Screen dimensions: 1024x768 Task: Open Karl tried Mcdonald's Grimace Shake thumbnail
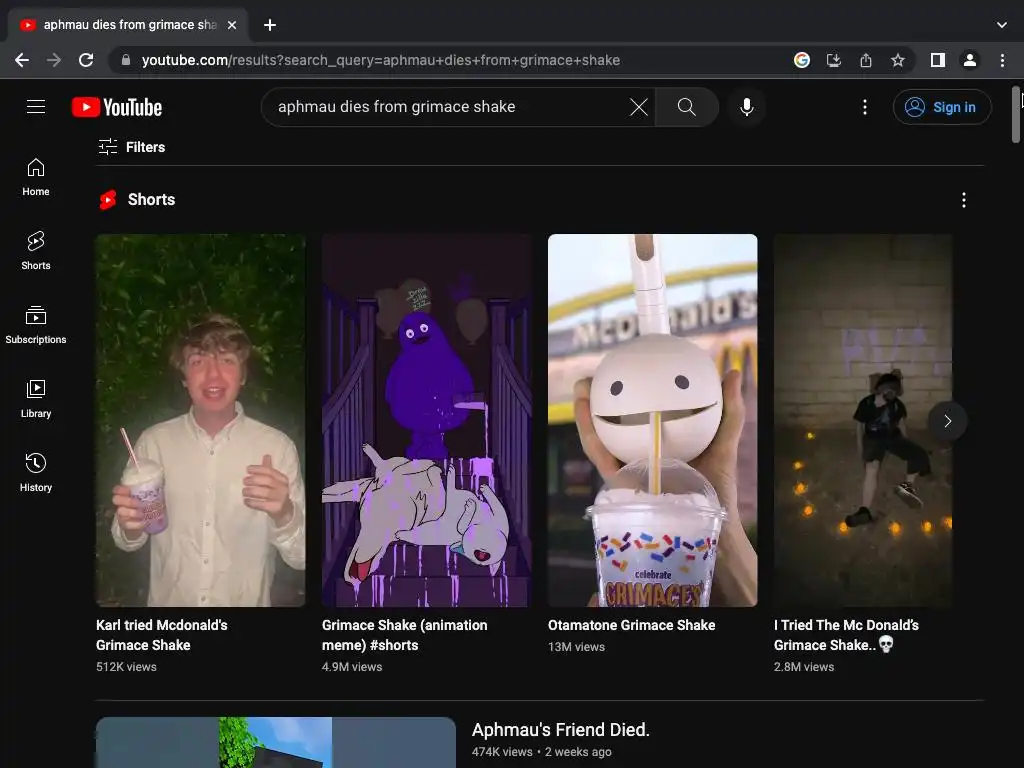pos(200,421)
